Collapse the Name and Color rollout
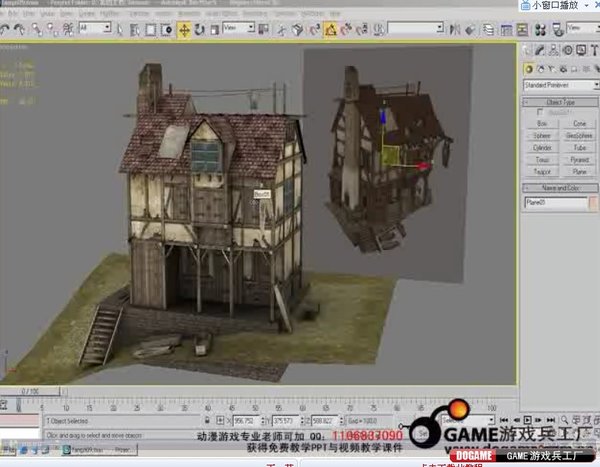This screenshot has width=600, height=467. tap(560, 187)
